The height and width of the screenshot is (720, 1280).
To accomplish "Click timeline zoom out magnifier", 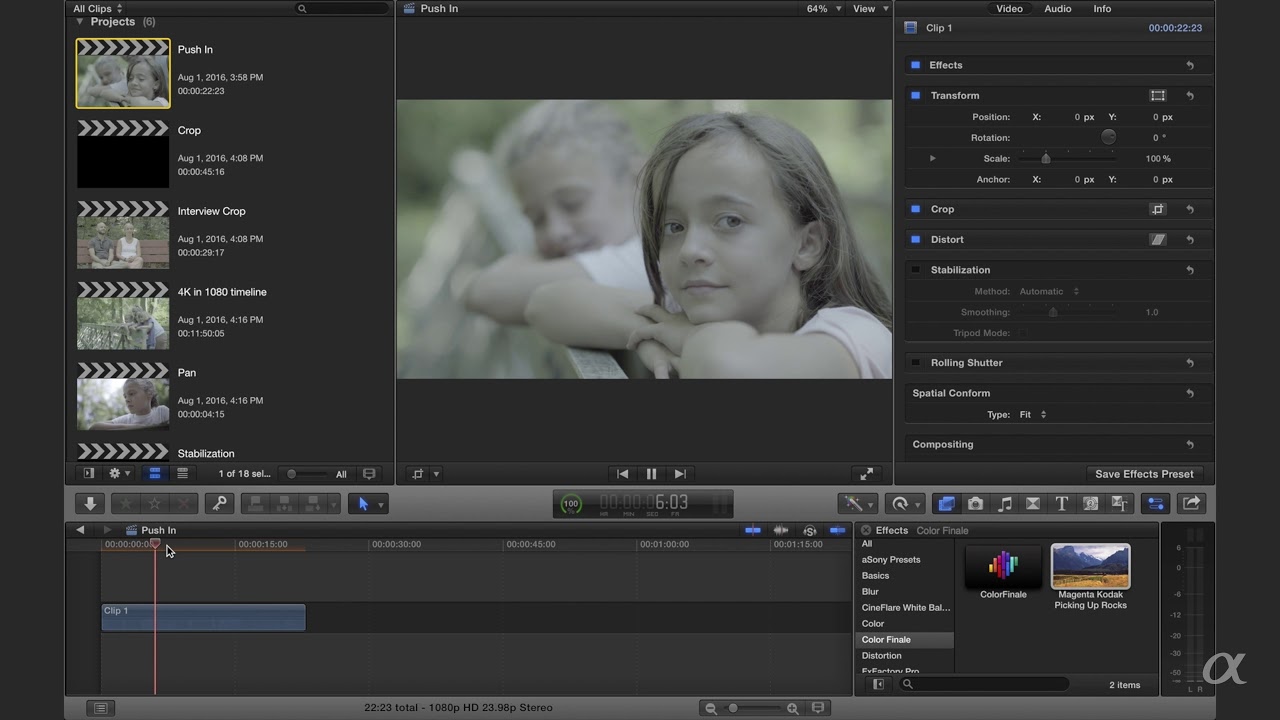I will 711,708.
